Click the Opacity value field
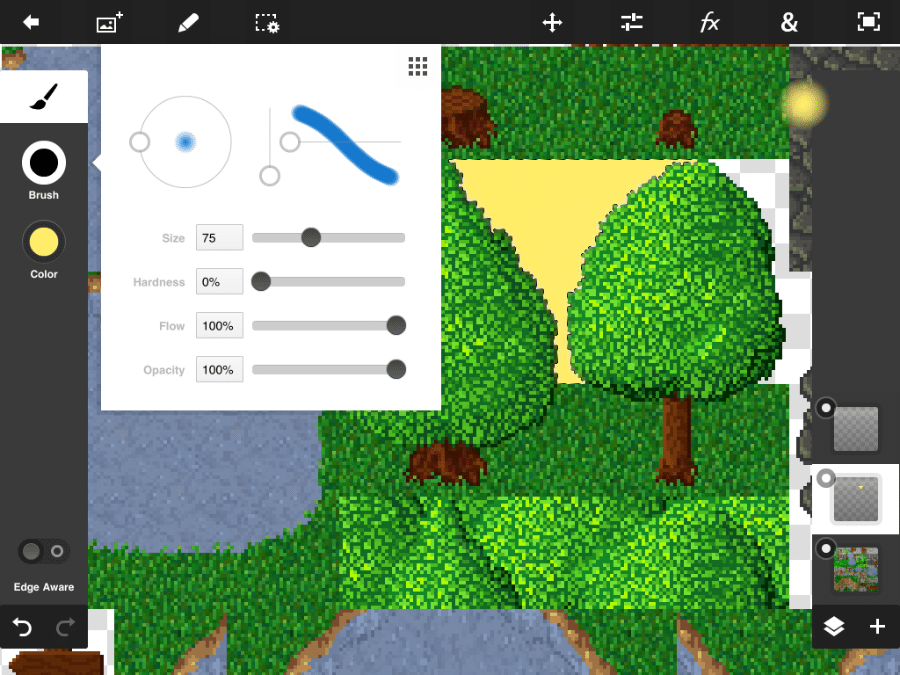This screenshot has height=675, width=900. 219,370
